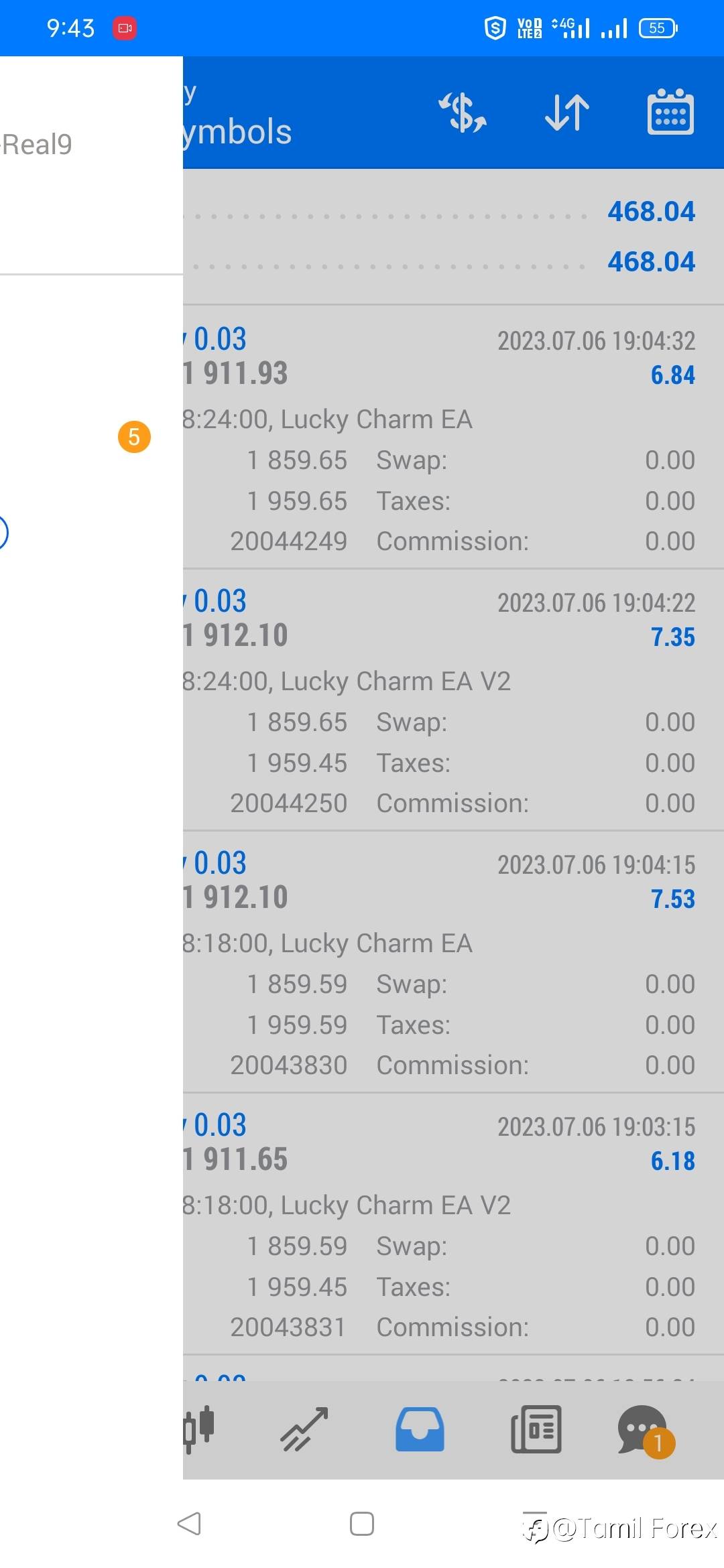724x1568 pixels.
Task: Switch to the Quotes candlestick tab
Action: click(199, 1429)
